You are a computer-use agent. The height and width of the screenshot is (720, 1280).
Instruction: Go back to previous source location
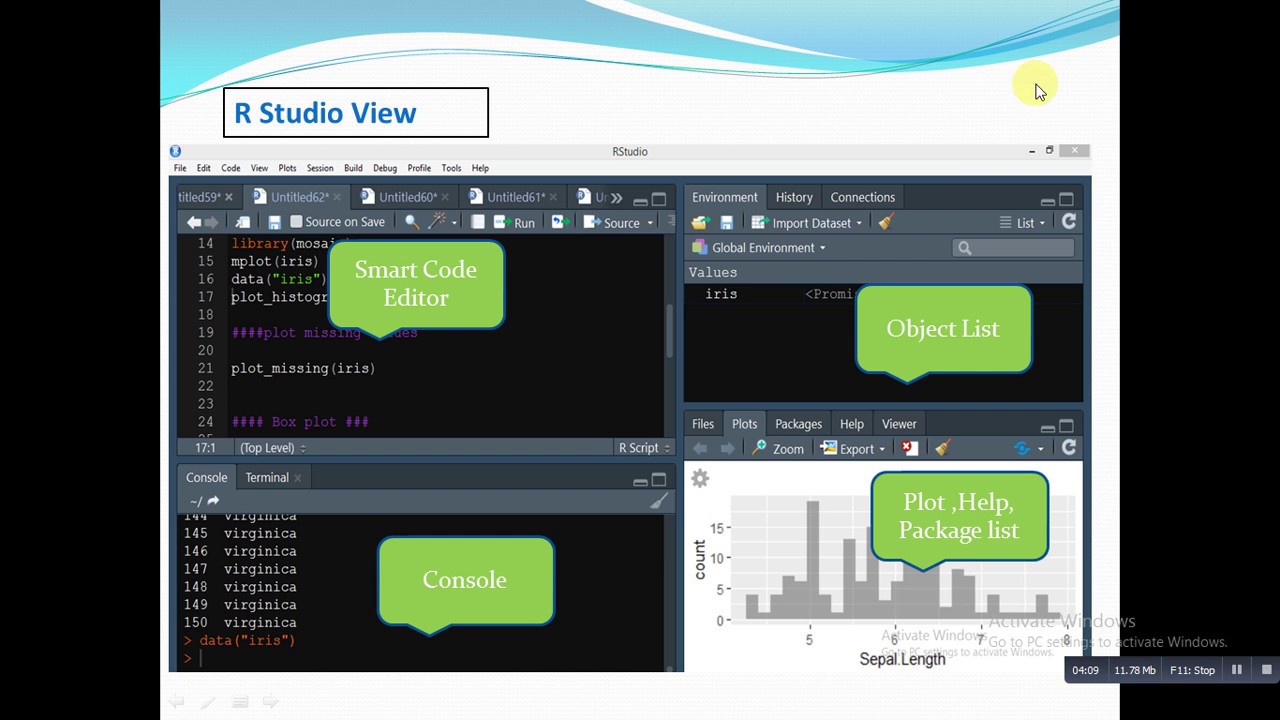[x=194, y=222]
